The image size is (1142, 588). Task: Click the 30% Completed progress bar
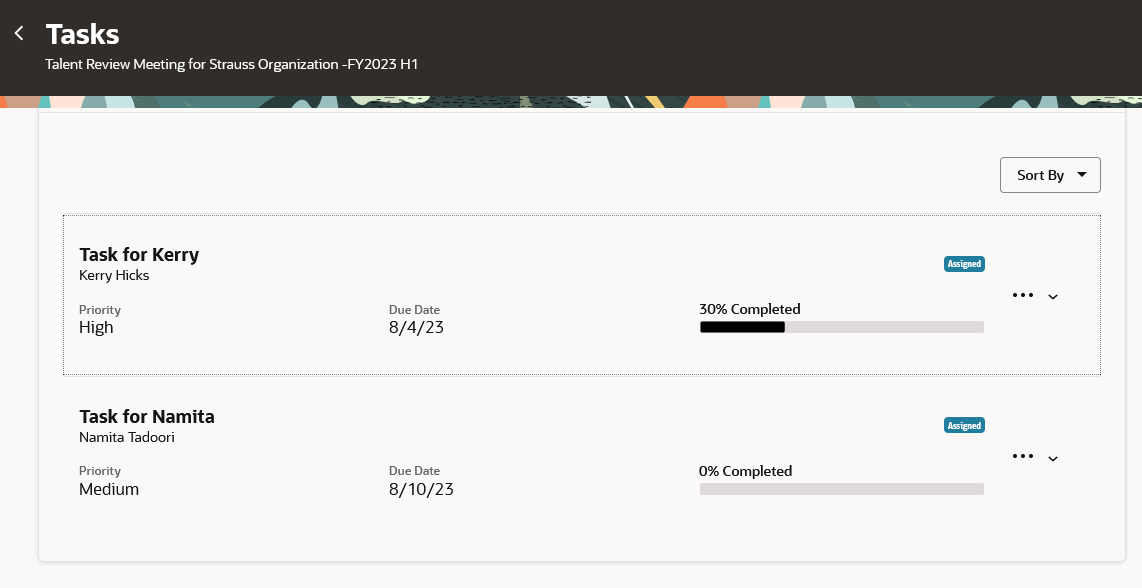pos(841,327)
